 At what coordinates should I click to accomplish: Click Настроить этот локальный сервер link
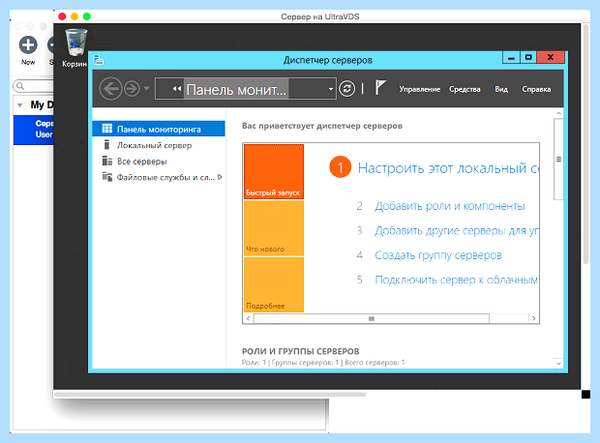pos(448,168)
